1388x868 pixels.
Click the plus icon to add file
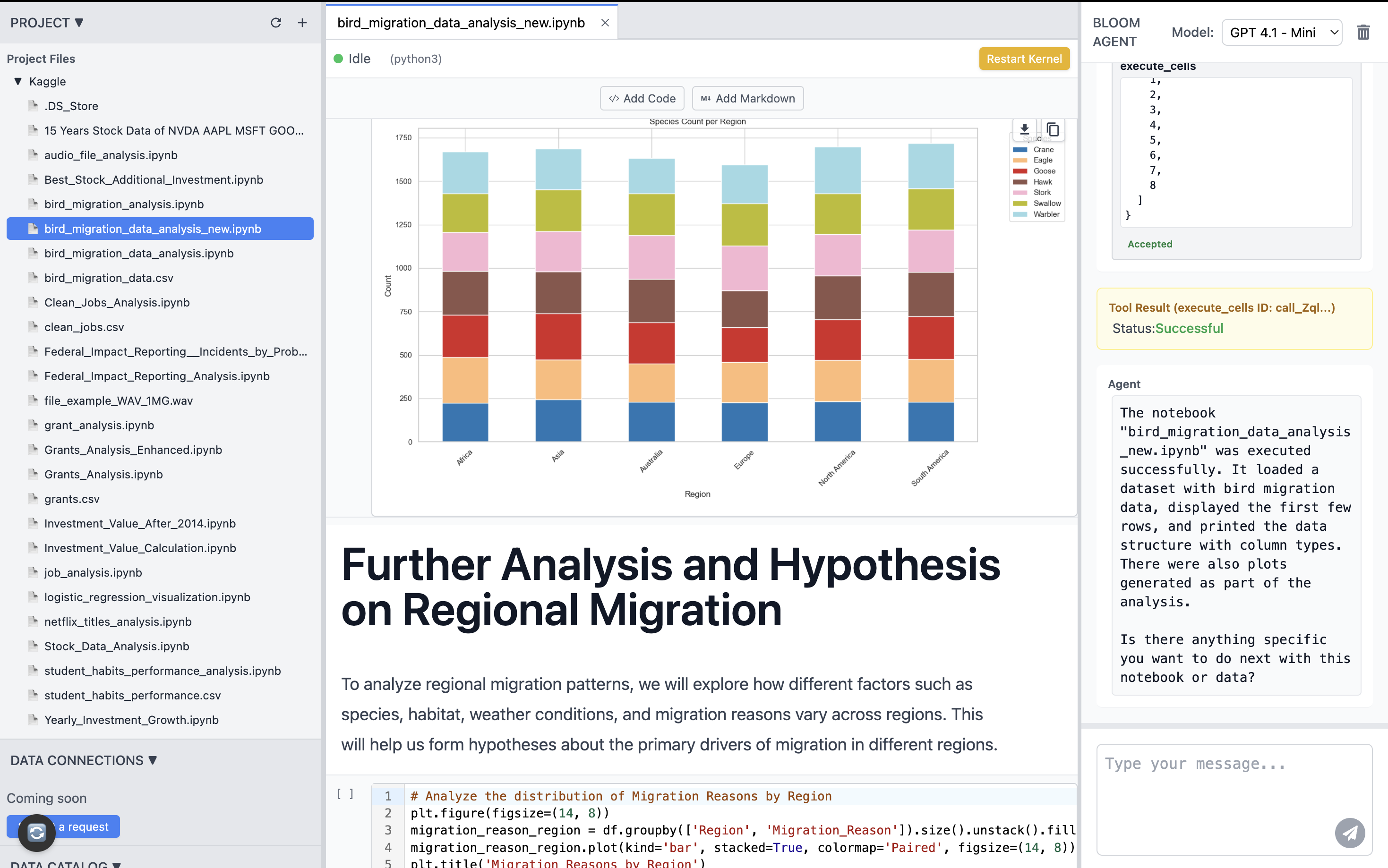pos(303,23)
